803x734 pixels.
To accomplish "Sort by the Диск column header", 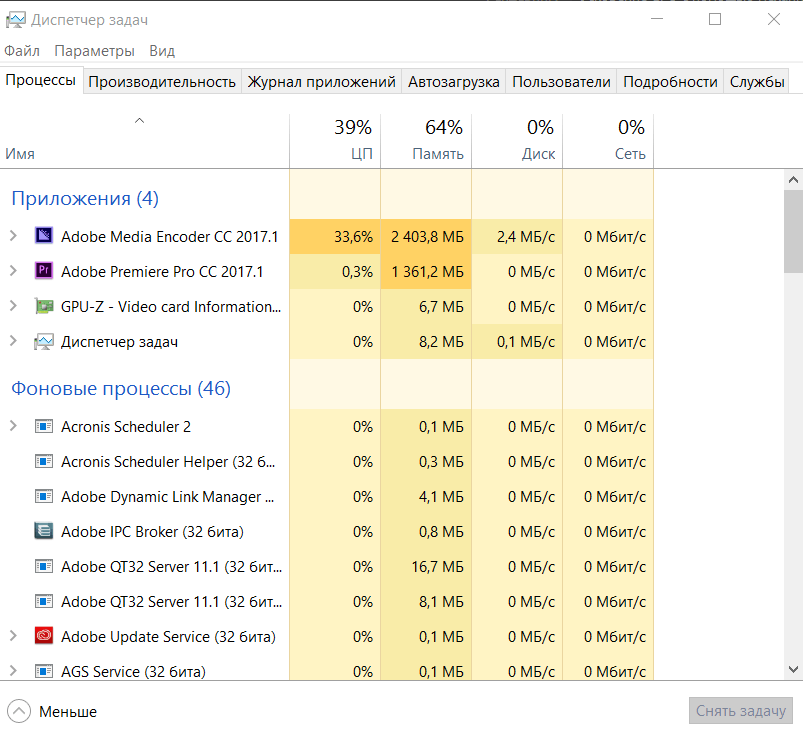I will point(517,140).
